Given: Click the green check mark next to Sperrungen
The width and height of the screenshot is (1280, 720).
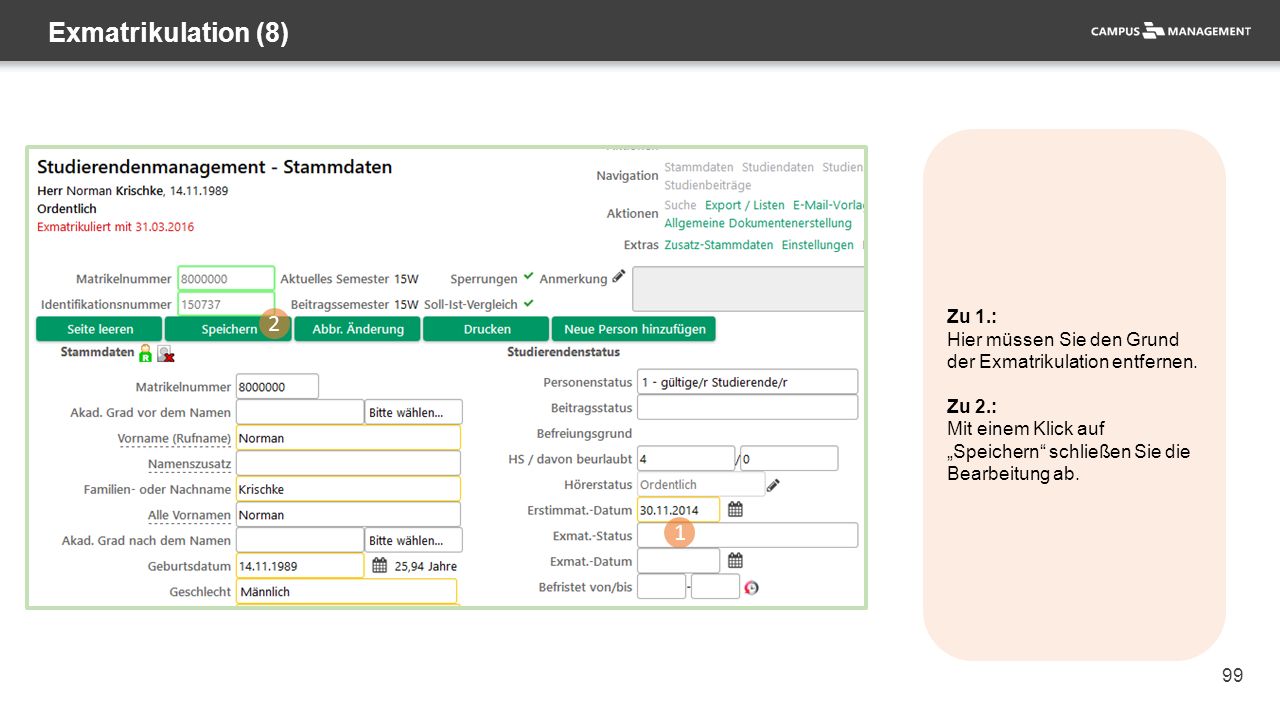Looking at the screenshot, I should click(529, 278).
